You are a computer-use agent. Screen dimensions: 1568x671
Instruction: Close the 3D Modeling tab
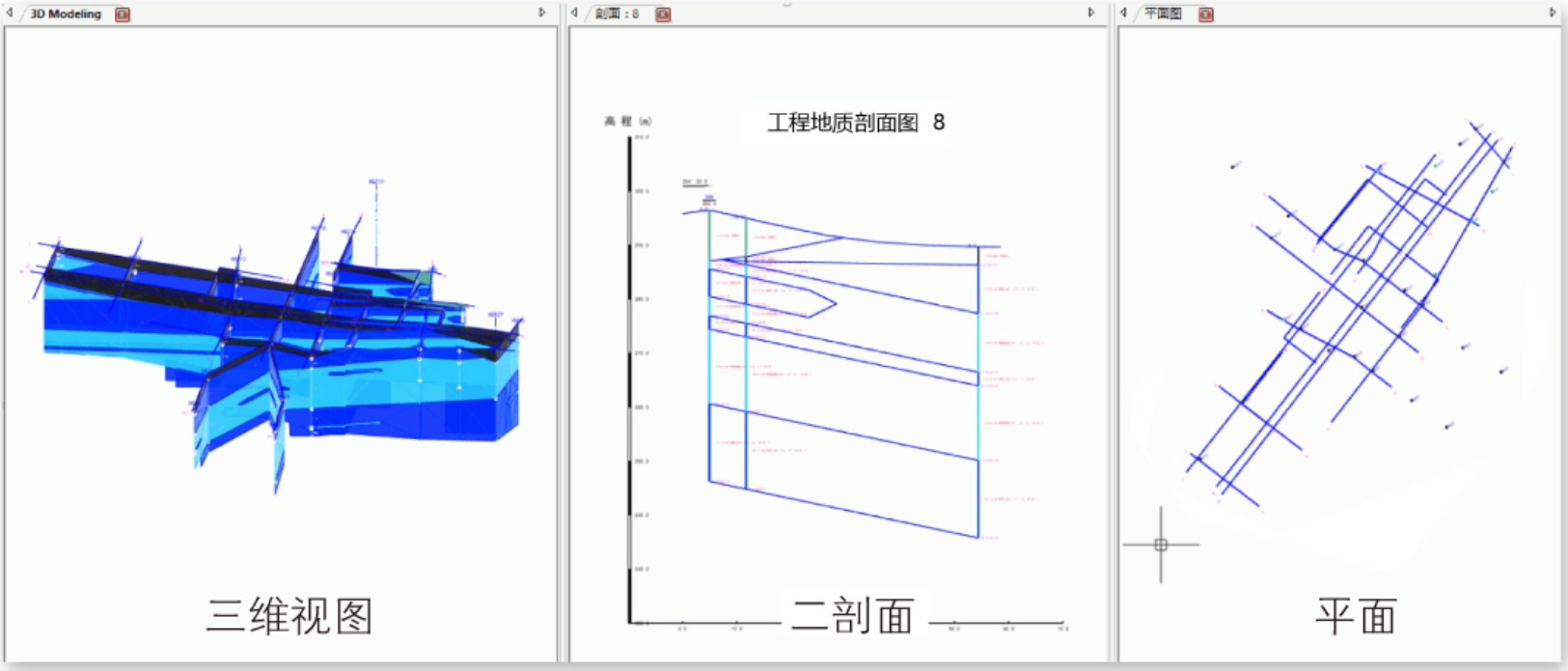coord(123,14)
